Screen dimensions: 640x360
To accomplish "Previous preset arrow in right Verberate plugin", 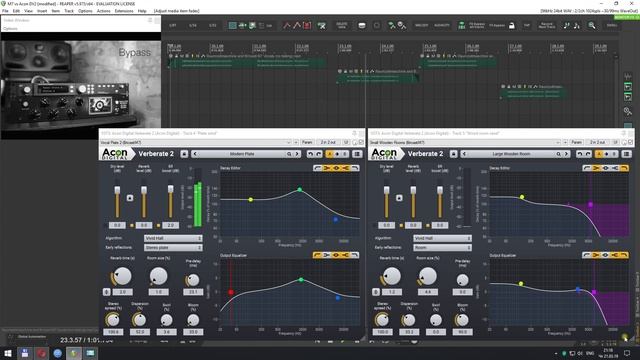I will click(464, 154).
